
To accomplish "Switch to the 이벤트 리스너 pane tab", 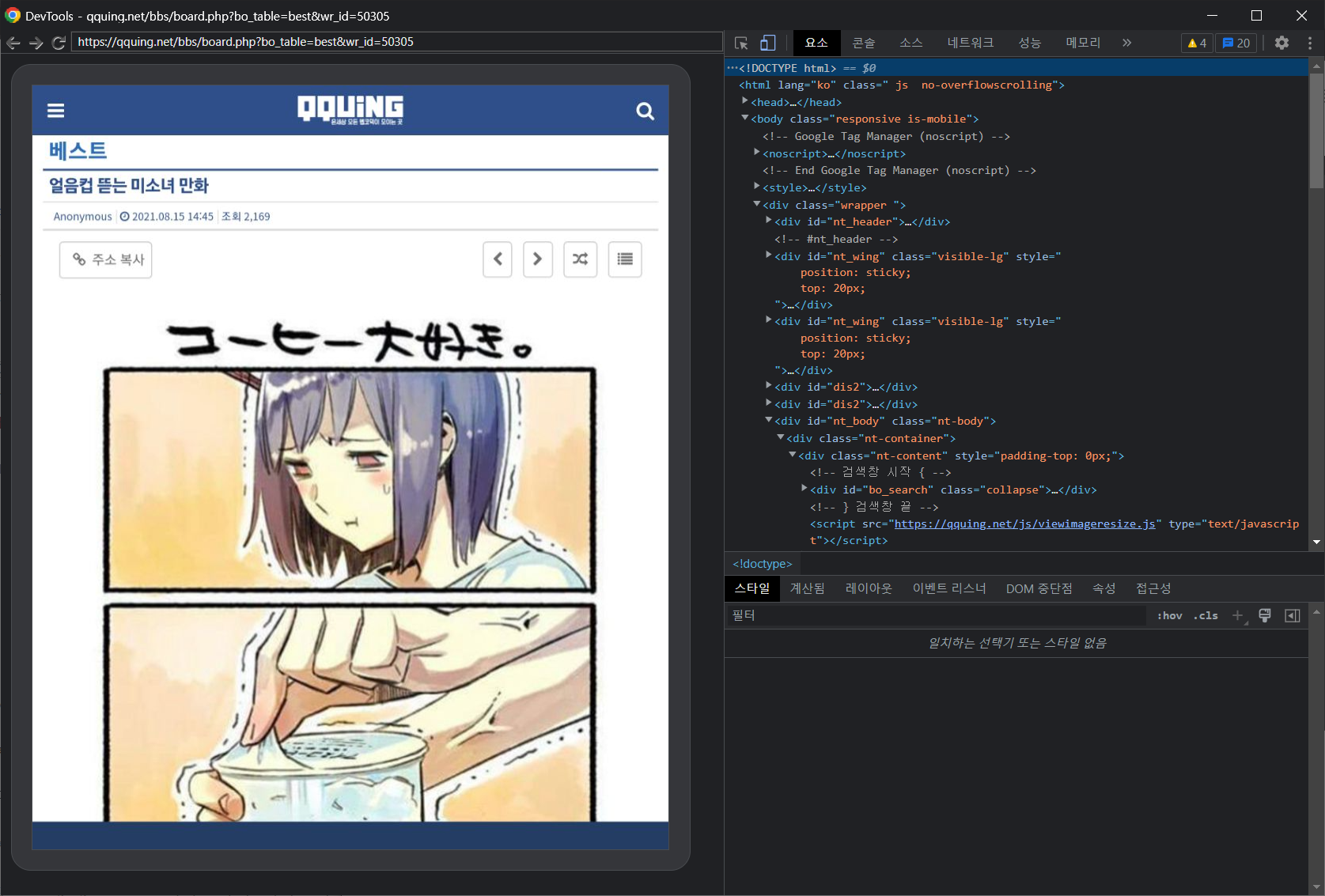I will coord(949,588).
